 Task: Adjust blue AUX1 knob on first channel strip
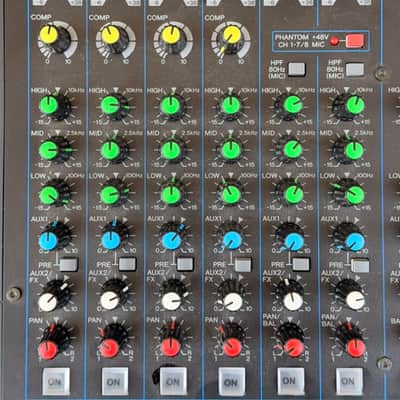pos(49,241)
